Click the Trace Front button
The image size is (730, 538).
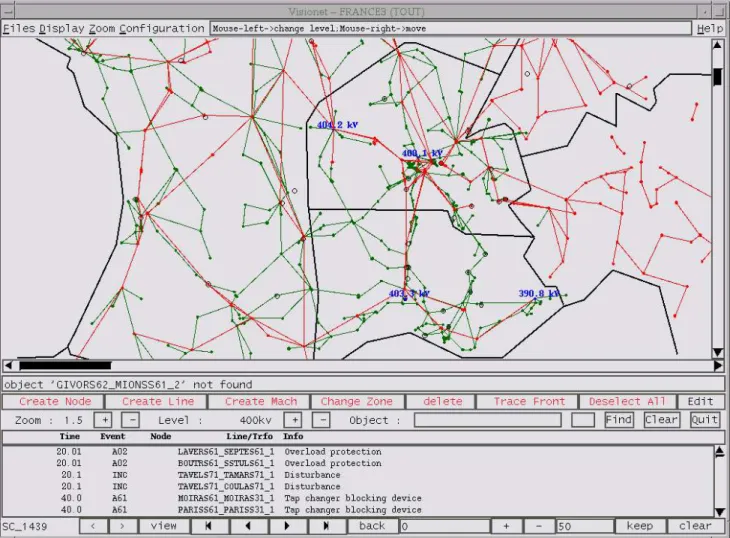coord(529,401)
